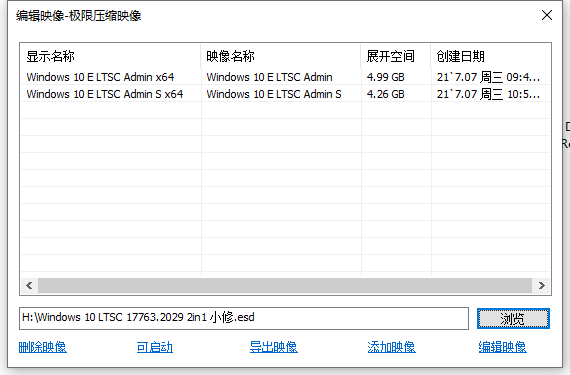Screen dimensions: 570x375
Task: Focus the ESD file path input field
Action: point(244,318)
